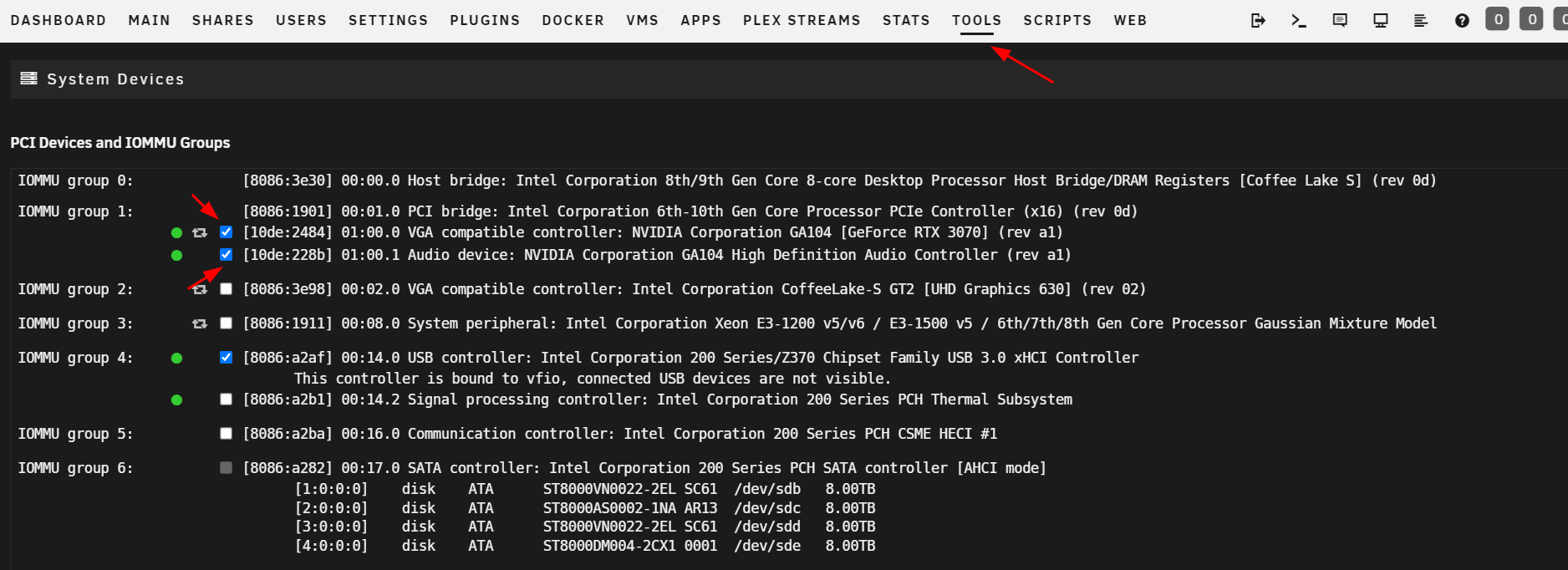Viewport: 1568px width, 570px height.
Task: Click reset icon beside Gaussian Mixture Model row
Action: coord(200,323)
